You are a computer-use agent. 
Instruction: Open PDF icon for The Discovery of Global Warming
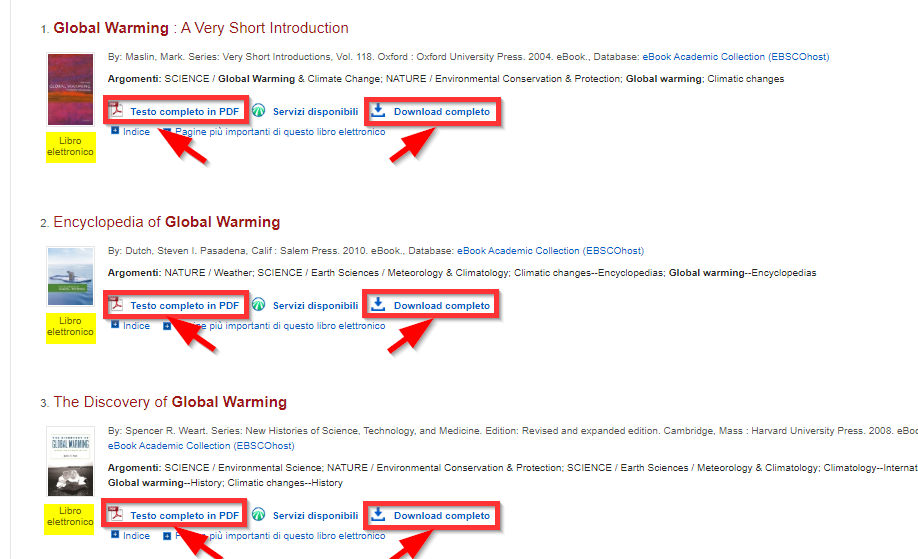(116, 515)
